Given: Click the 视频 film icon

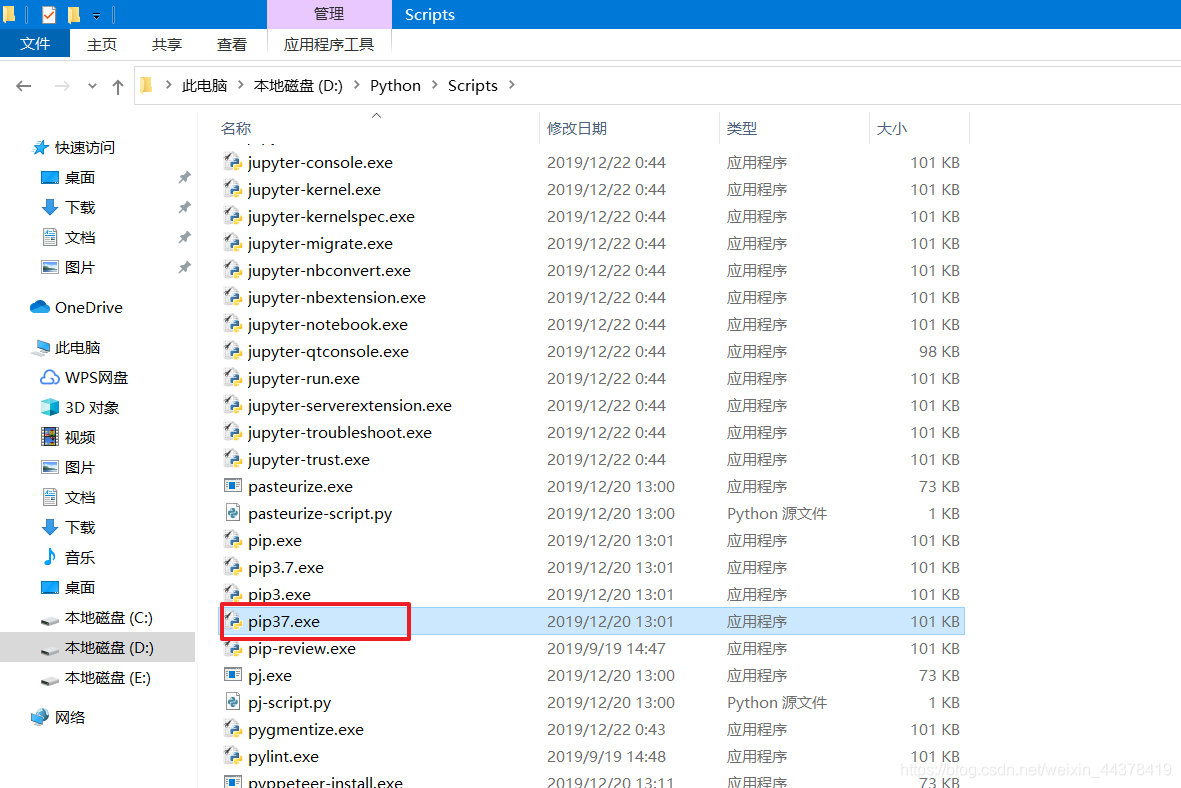Looking at the screenshot, I should pyautogui.click(x=50, y=437).
